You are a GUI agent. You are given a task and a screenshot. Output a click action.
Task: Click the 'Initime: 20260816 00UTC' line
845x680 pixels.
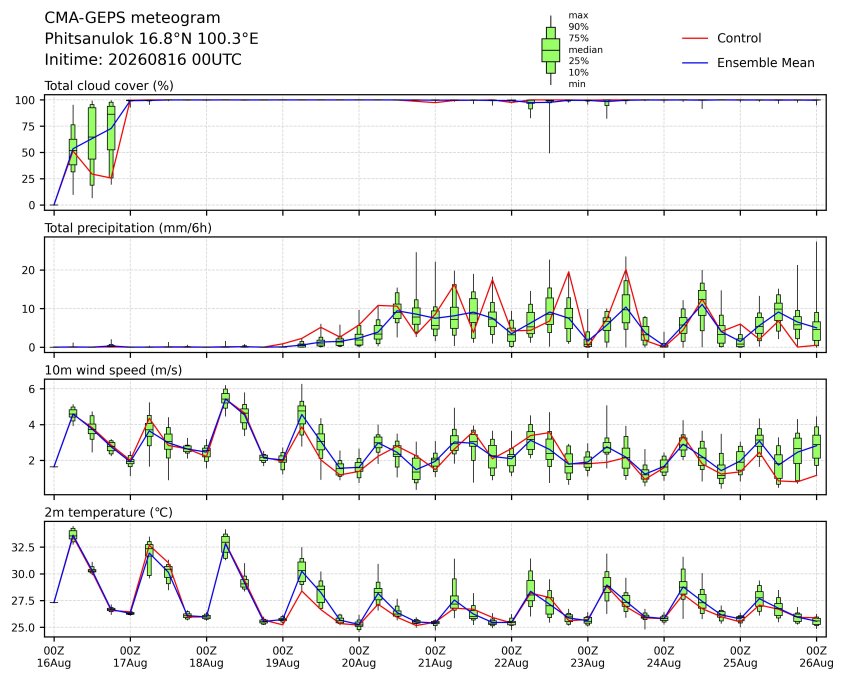click(143, 59)
